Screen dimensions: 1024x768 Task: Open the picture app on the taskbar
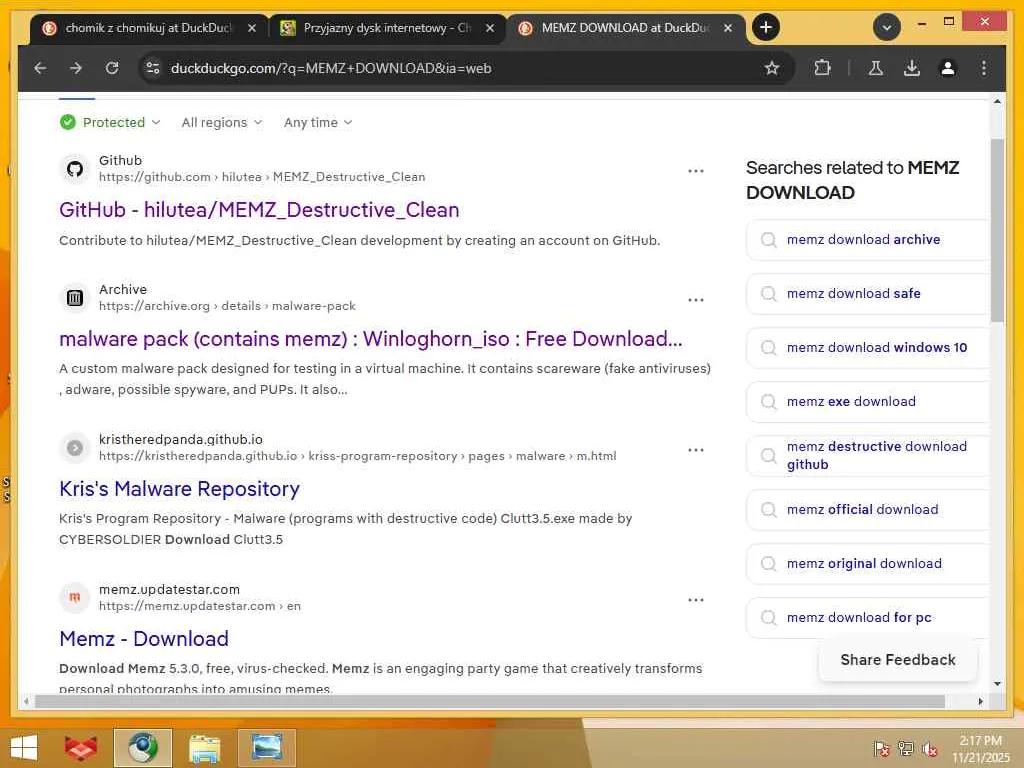click(266, 748)
